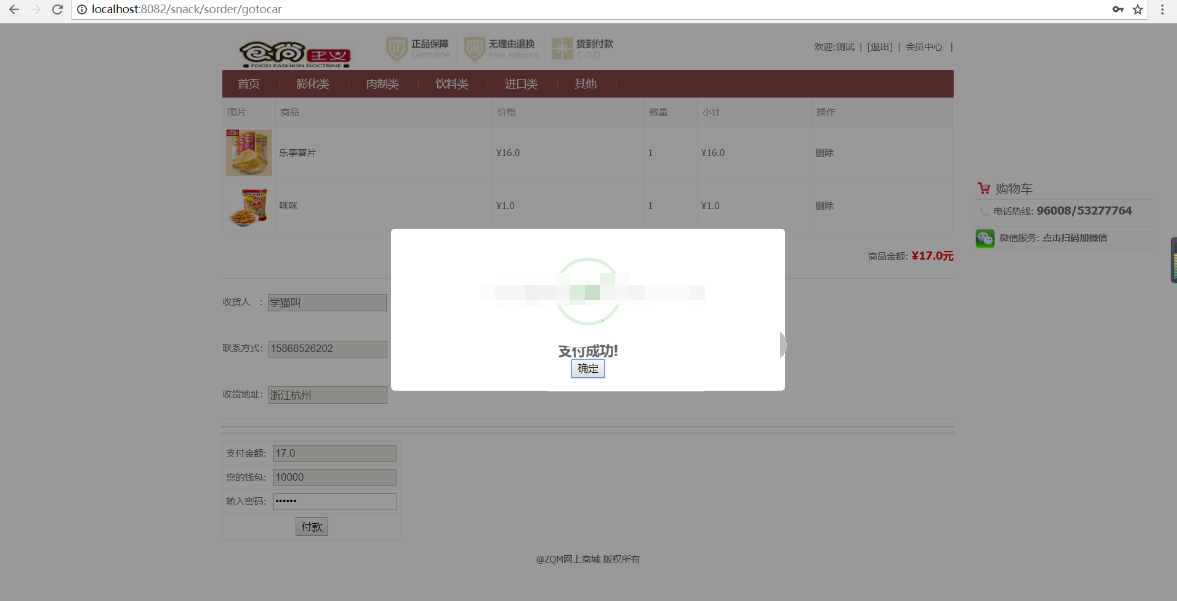Open the 会员中心 member center link
The height and width of the screenshot is (601, 1177).
click(924, 47)
